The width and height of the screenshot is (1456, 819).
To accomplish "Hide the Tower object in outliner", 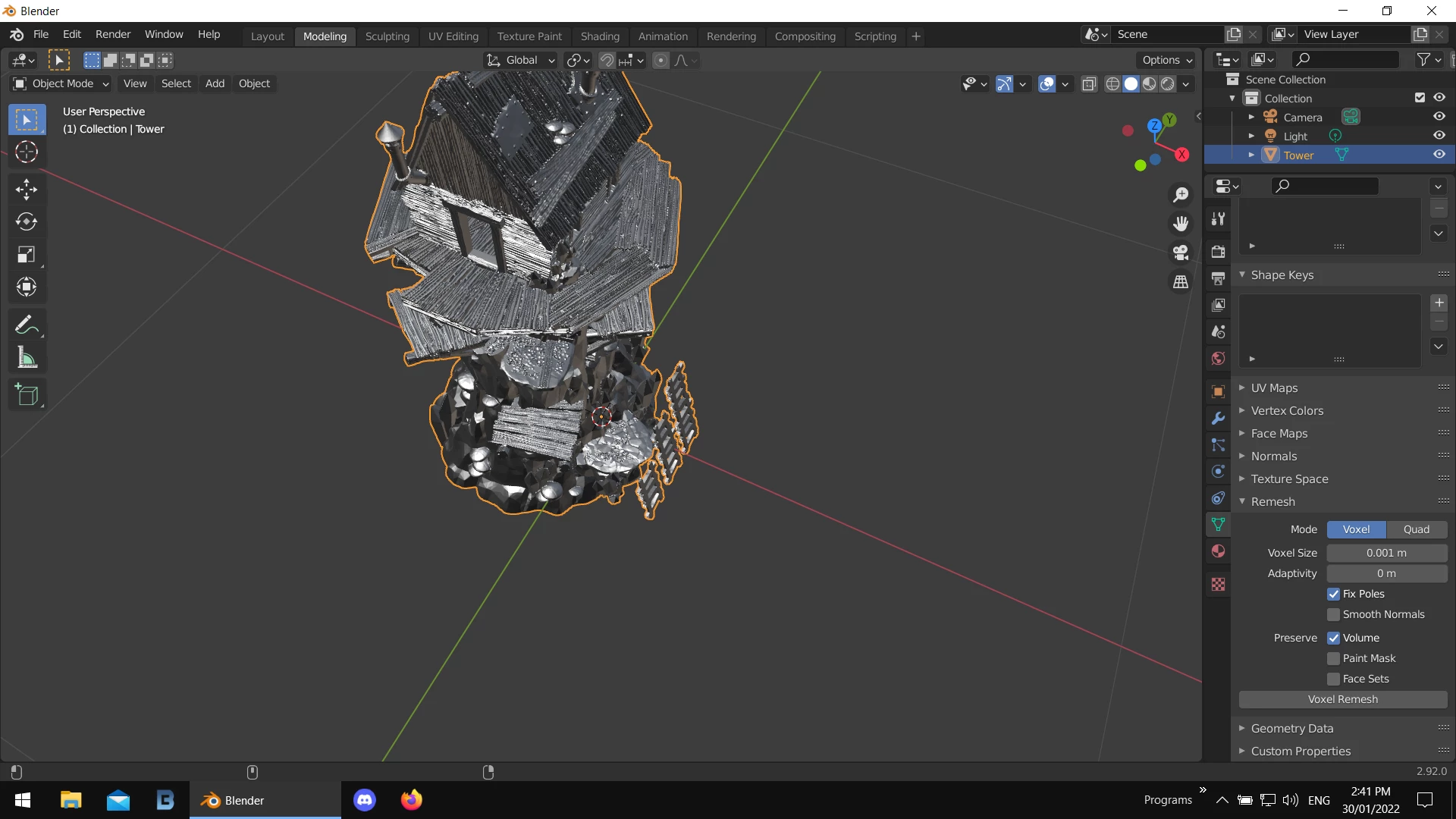I will pyautogui.click(x=1439, y=155).
